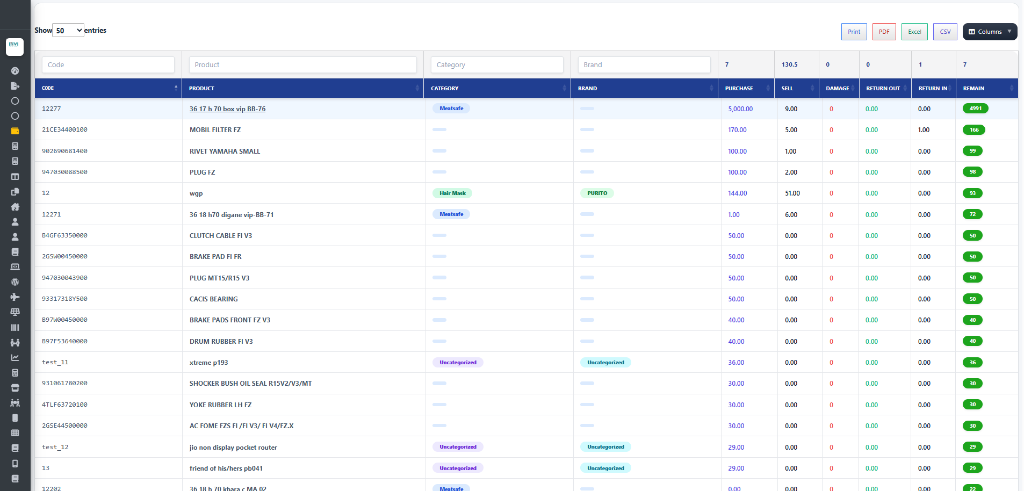Open the WordPress icon in sidebar
Screen dimensions: 1024x491
(x=15, y=281)
